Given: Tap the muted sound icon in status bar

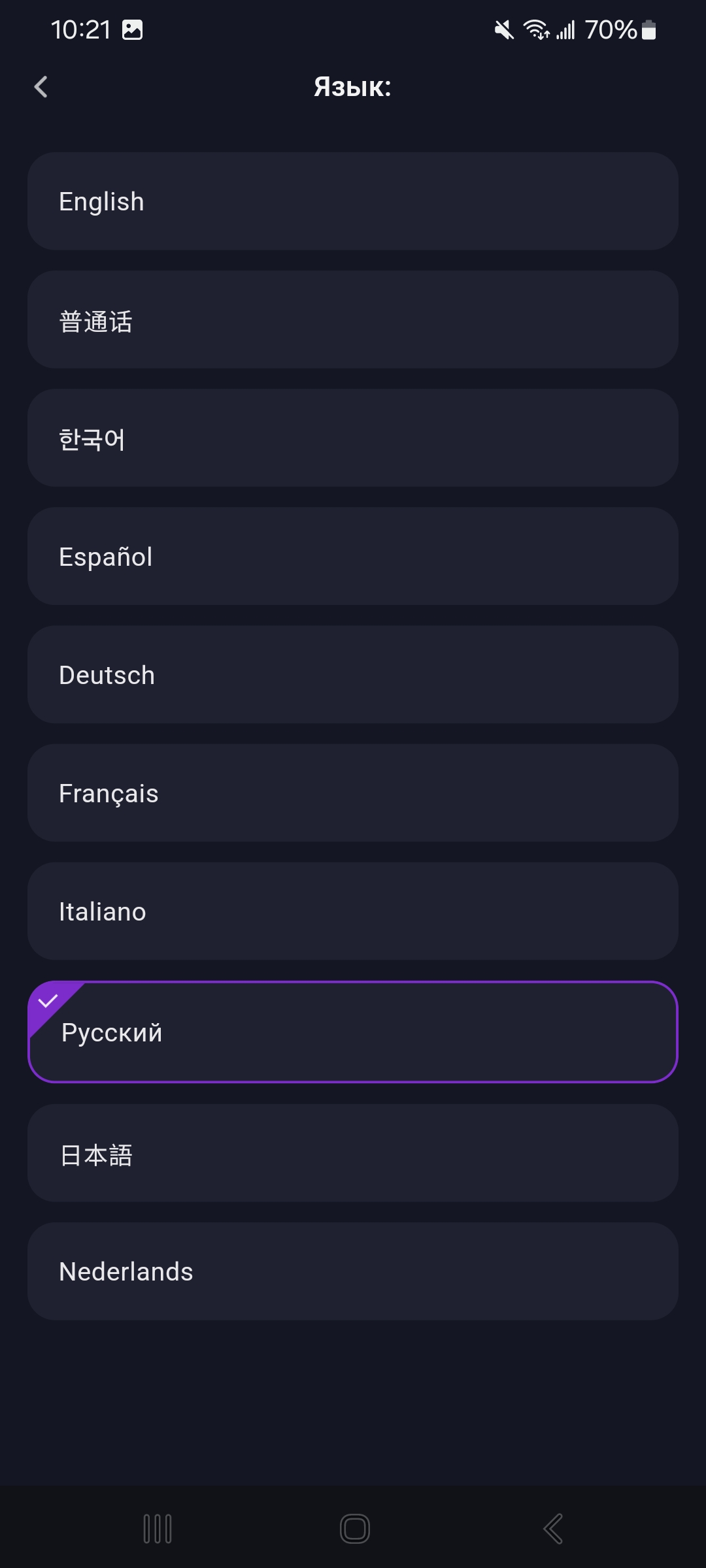Looking at the screenshot, I should pos(503,30).
